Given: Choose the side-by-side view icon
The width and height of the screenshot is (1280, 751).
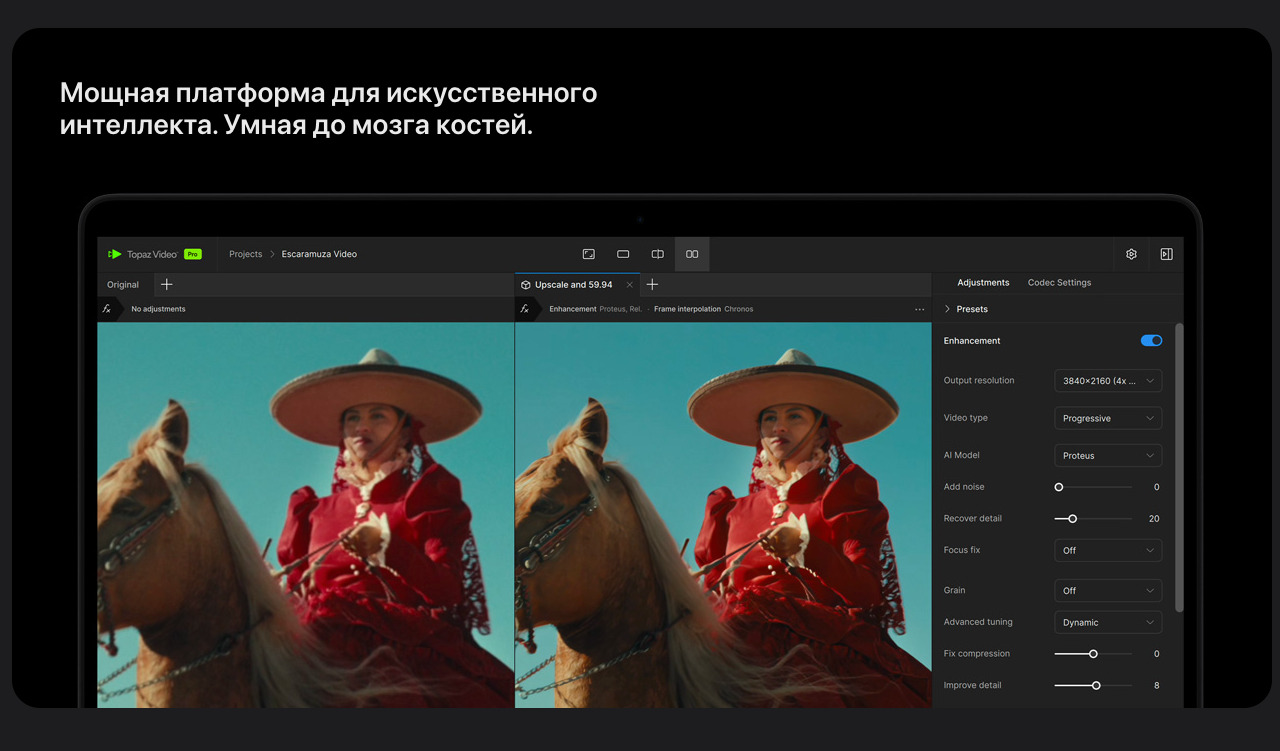Looking at the screenshot, I should [x=692, y=254].
